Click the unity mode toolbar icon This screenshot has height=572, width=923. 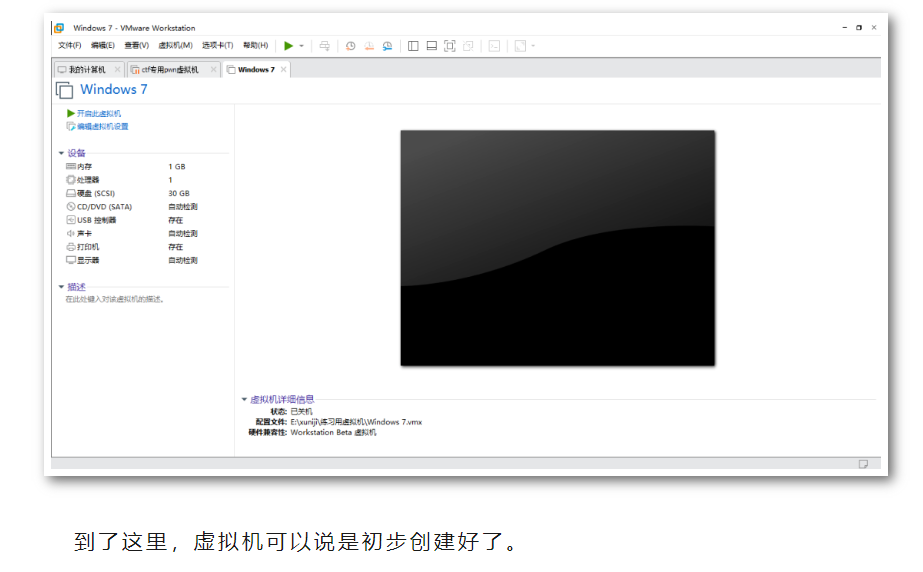(x=469, y=46)
